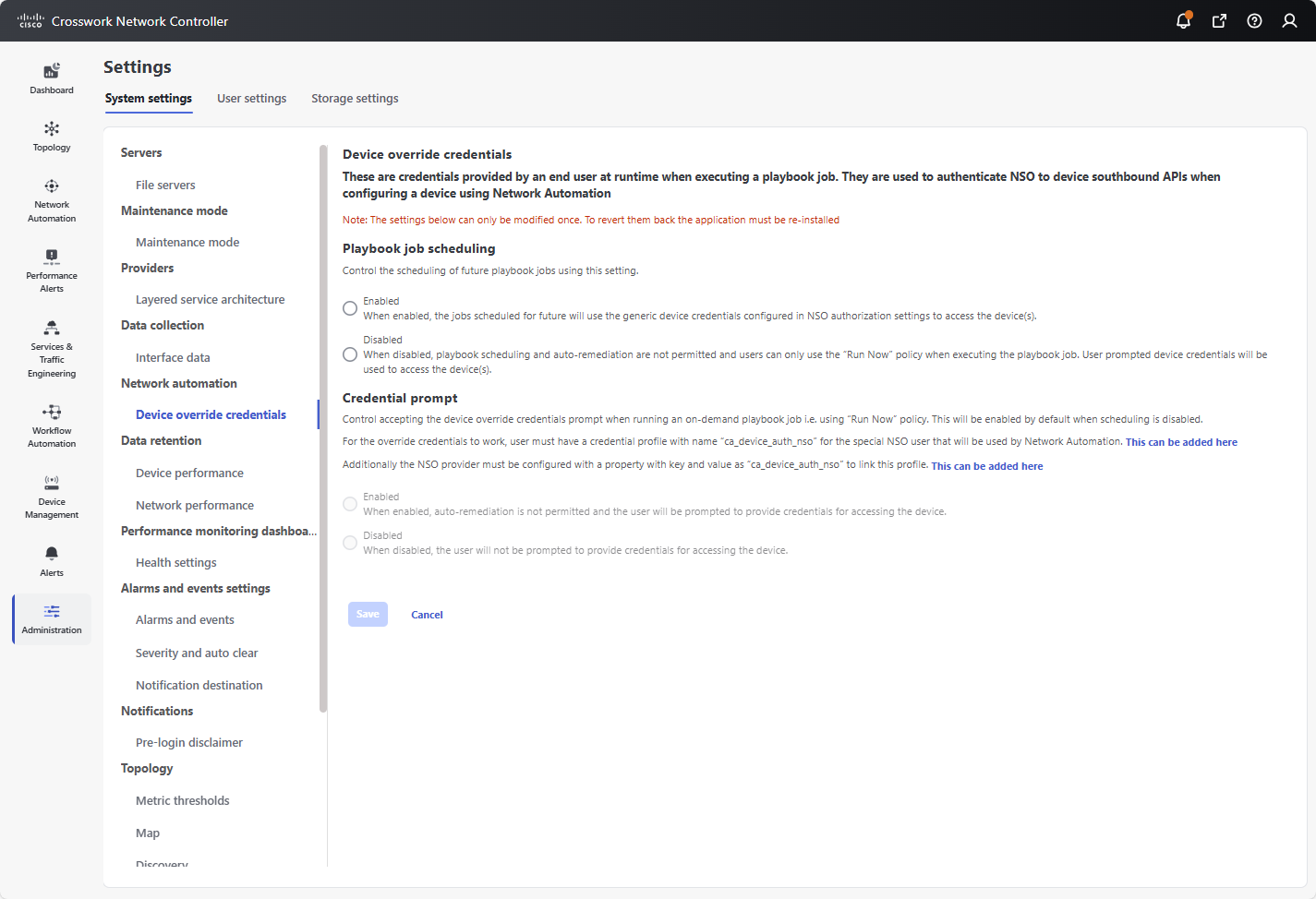This screenshot has height=899, width=1316.
Task: Click the Save button
Action: pyautogui.click(x=368, y=614)
